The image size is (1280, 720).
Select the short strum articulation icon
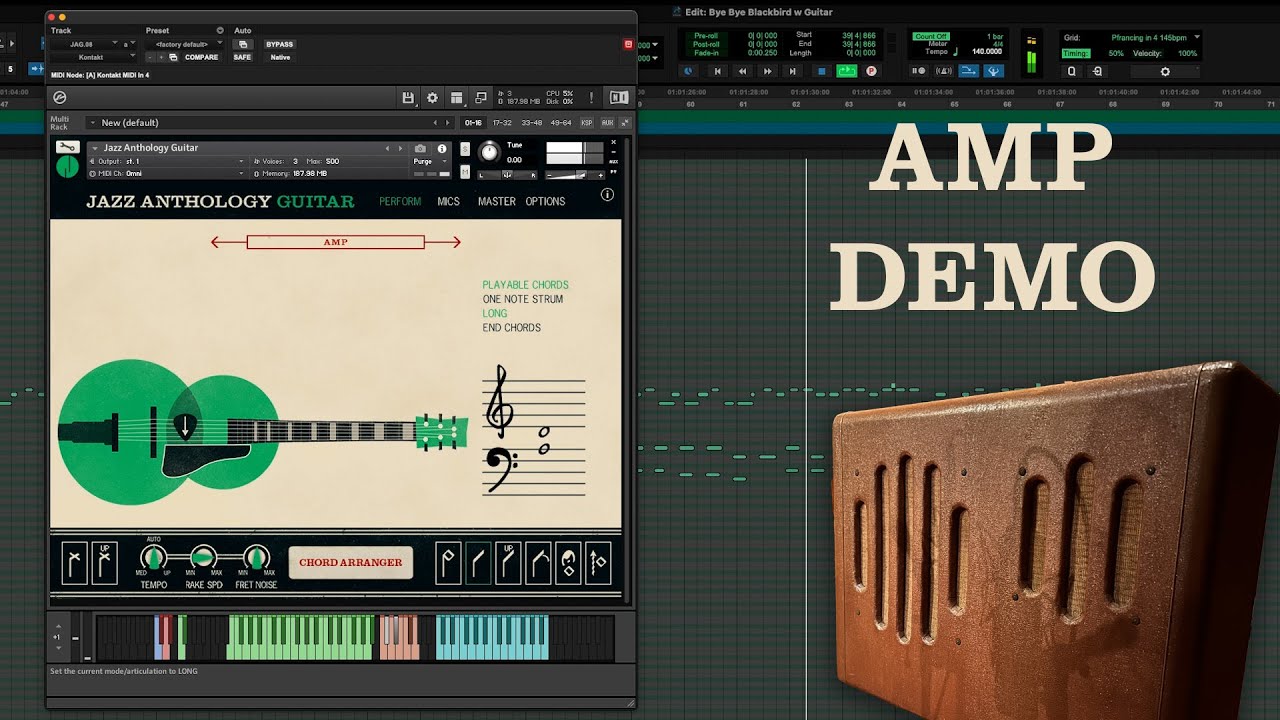coord(449,563)
